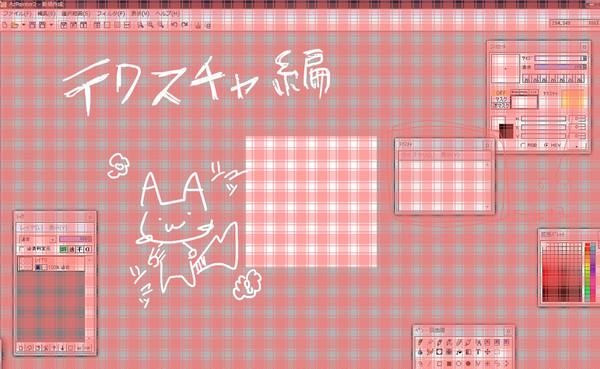Select the outlined circle shape icon
Image resolution: width=600 pixels, height=369 pixels.
click(x=459, y=363)
